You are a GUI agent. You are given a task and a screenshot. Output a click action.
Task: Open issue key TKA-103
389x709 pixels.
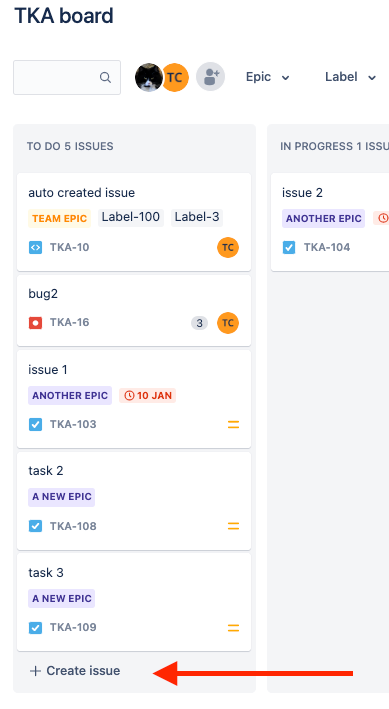coord(73,424)
